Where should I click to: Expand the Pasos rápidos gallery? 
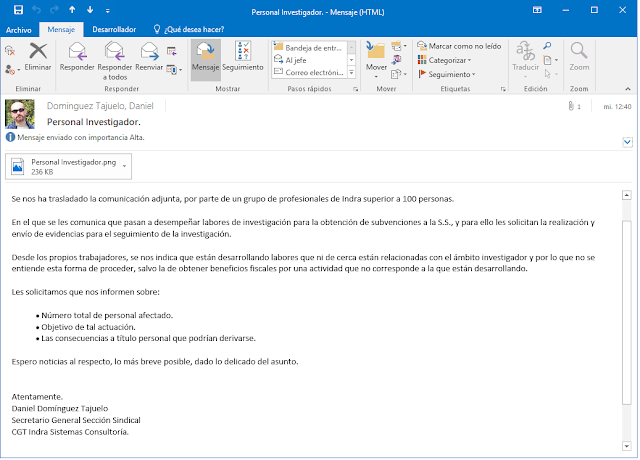coord(351,72)
